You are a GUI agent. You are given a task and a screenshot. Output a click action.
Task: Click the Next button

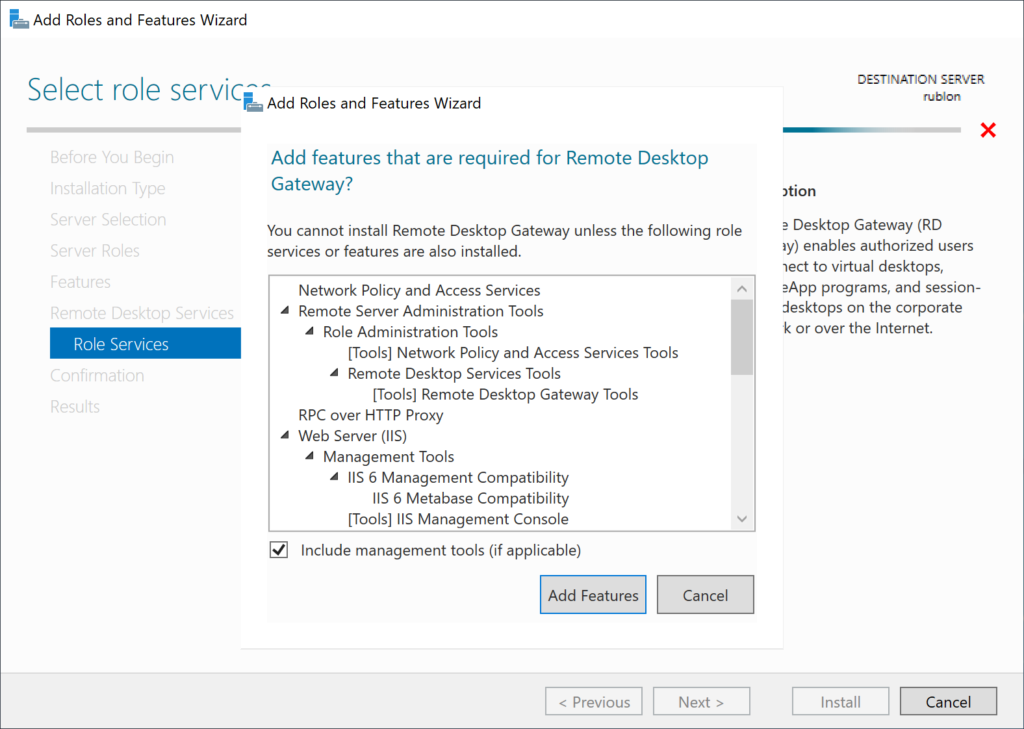(x=701, y=701)
